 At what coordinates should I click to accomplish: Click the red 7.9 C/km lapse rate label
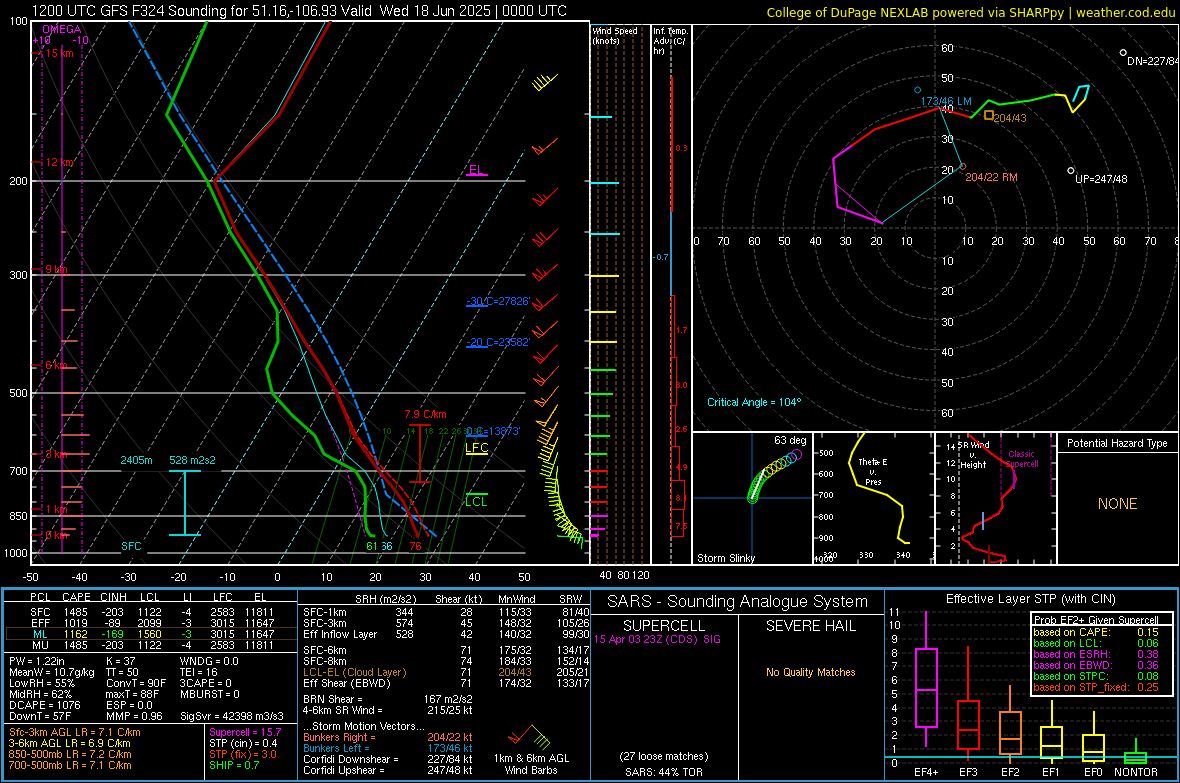coord(425,415)
